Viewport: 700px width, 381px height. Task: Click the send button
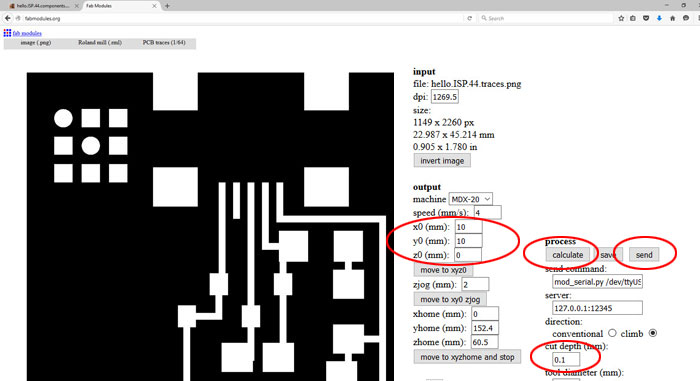point(644,255)
